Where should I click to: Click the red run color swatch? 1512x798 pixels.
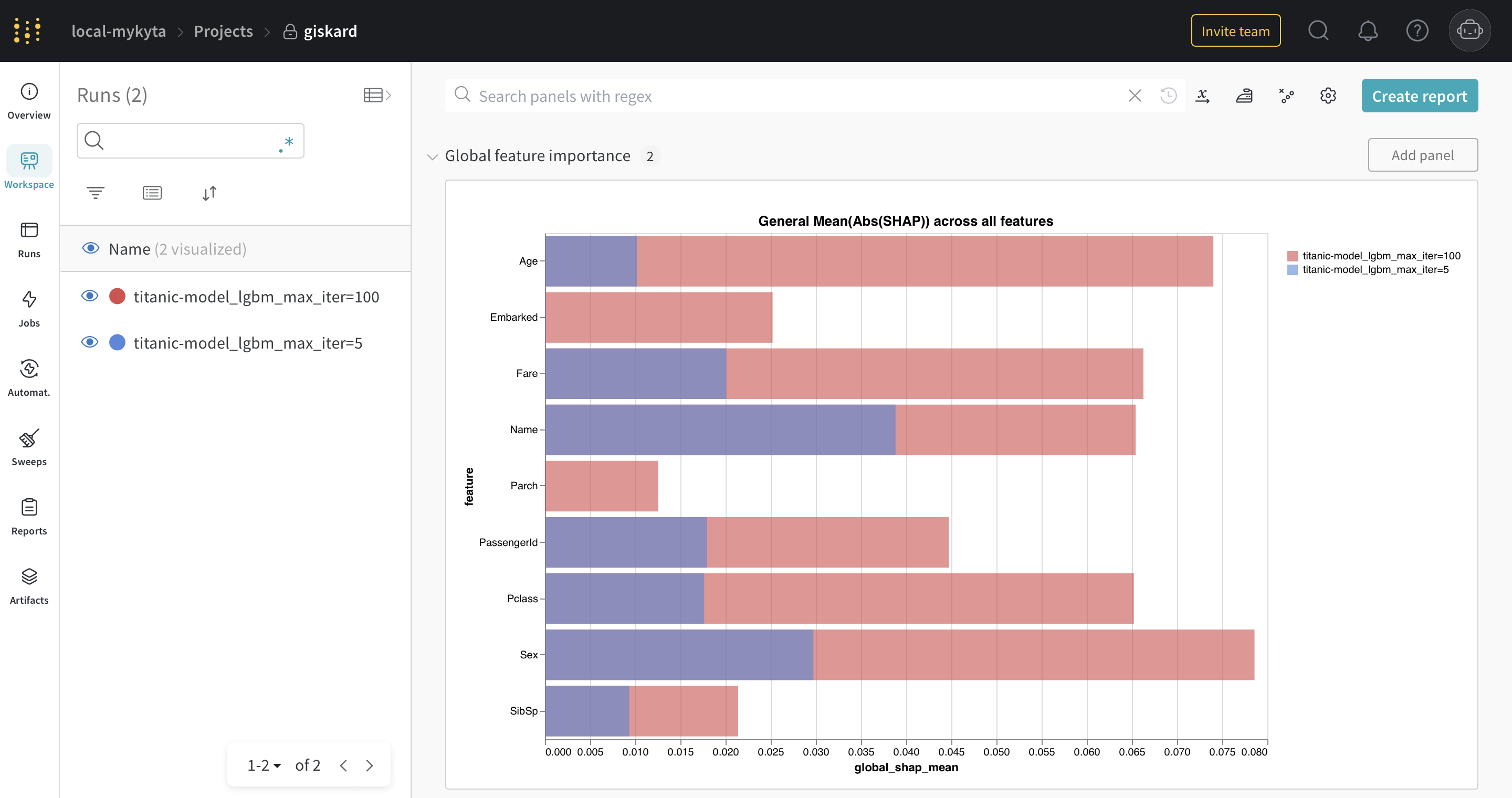pos(118,296)
